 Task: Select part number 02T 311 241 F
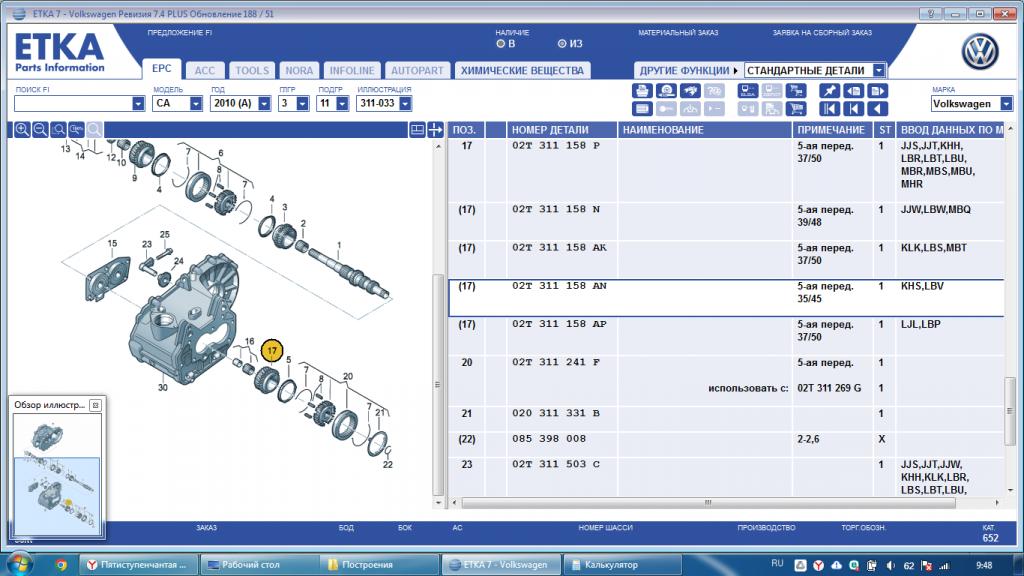pyautogui.click(x=556, y=362)
